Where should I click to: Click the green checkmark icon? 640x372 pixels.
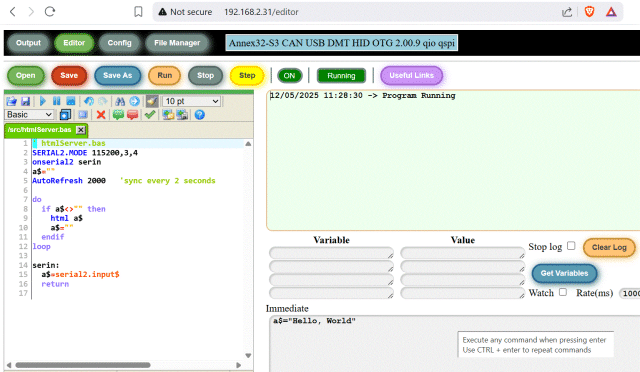click(150, 115)
